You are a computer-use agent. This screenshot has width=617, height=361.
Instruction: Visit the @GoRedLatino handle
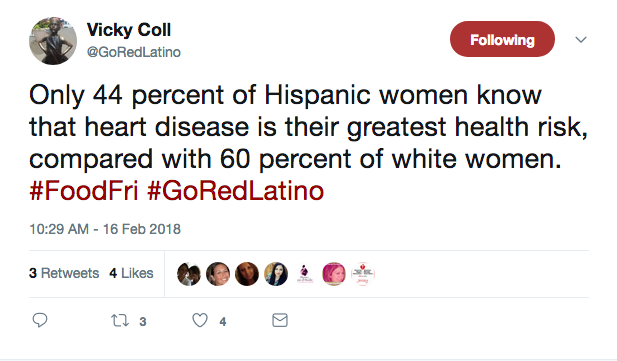[133, 52]
